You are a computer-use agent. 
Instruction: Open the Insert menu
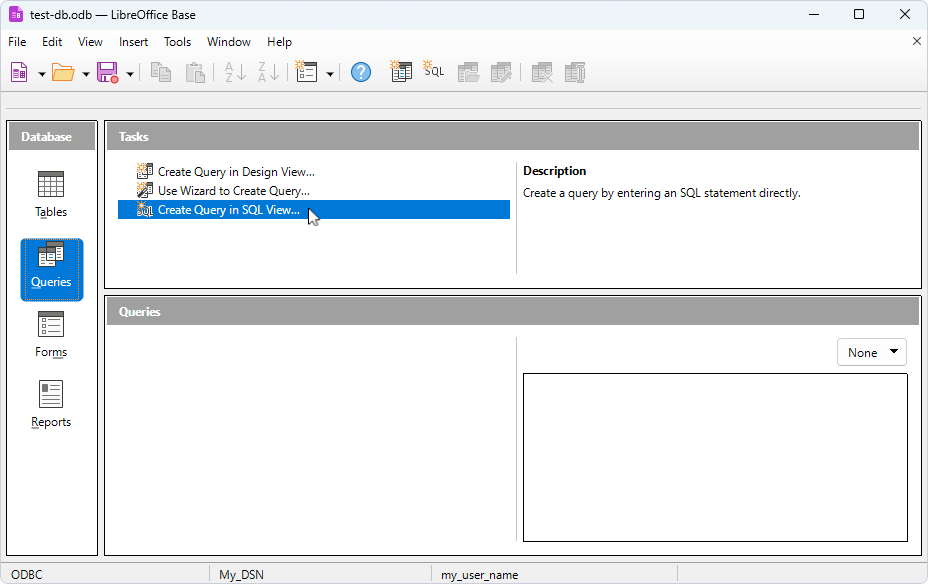click(133, 42)
